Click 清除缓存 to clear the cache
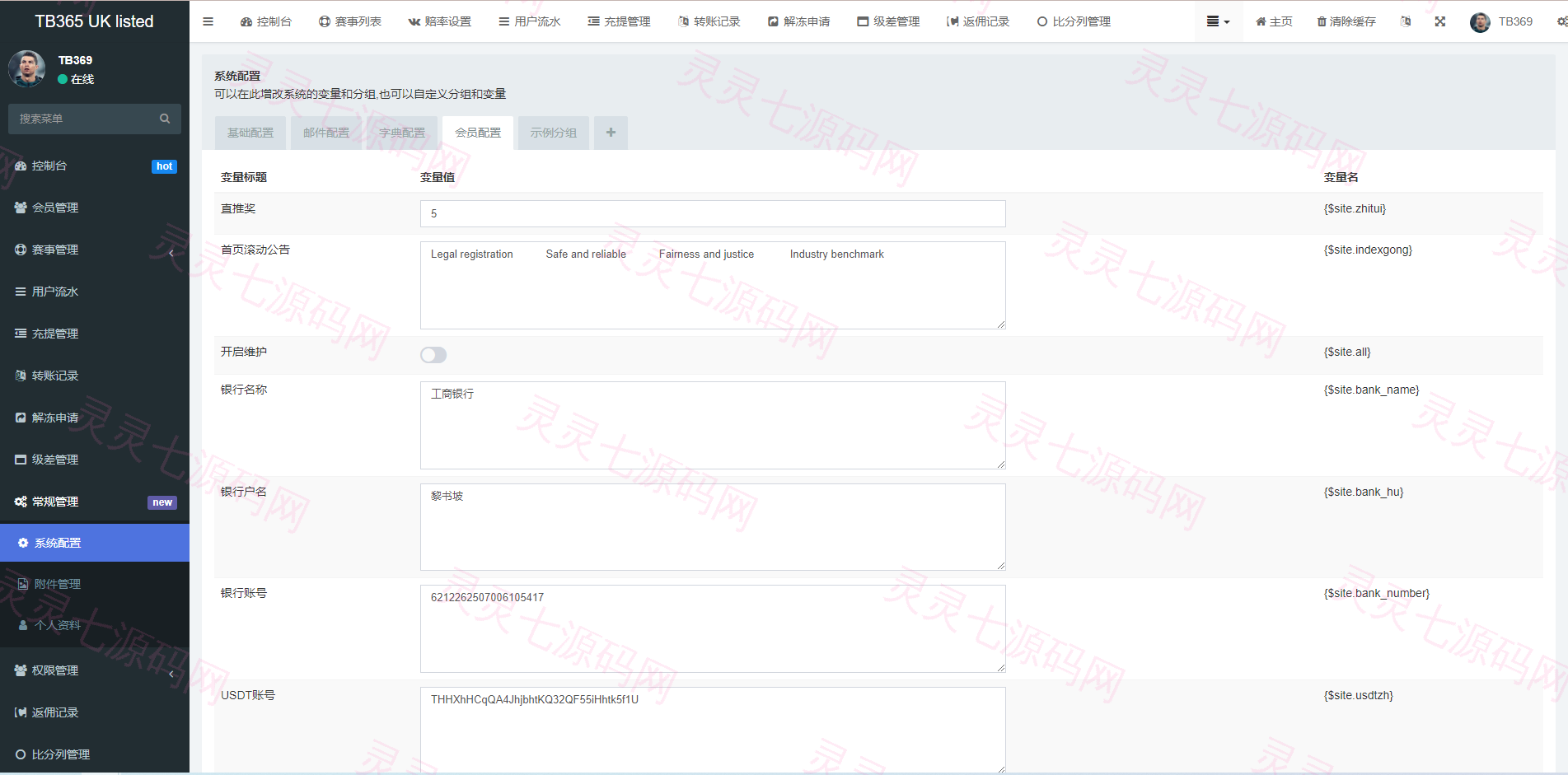Viewport: 1568px width, 775px height. (x=1346, y=21)
